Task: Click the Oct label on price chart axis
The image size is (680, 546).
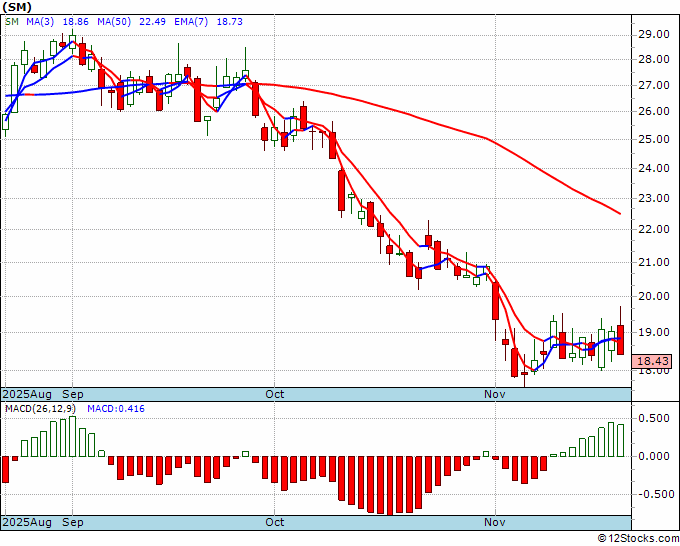Action: [275, 394]
